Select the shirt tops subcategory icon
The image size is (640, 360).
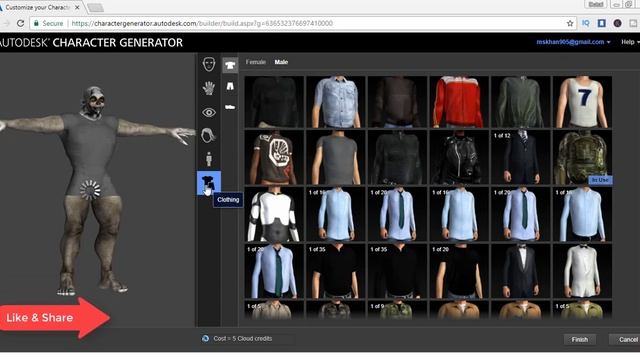click(x=230, y=65)
